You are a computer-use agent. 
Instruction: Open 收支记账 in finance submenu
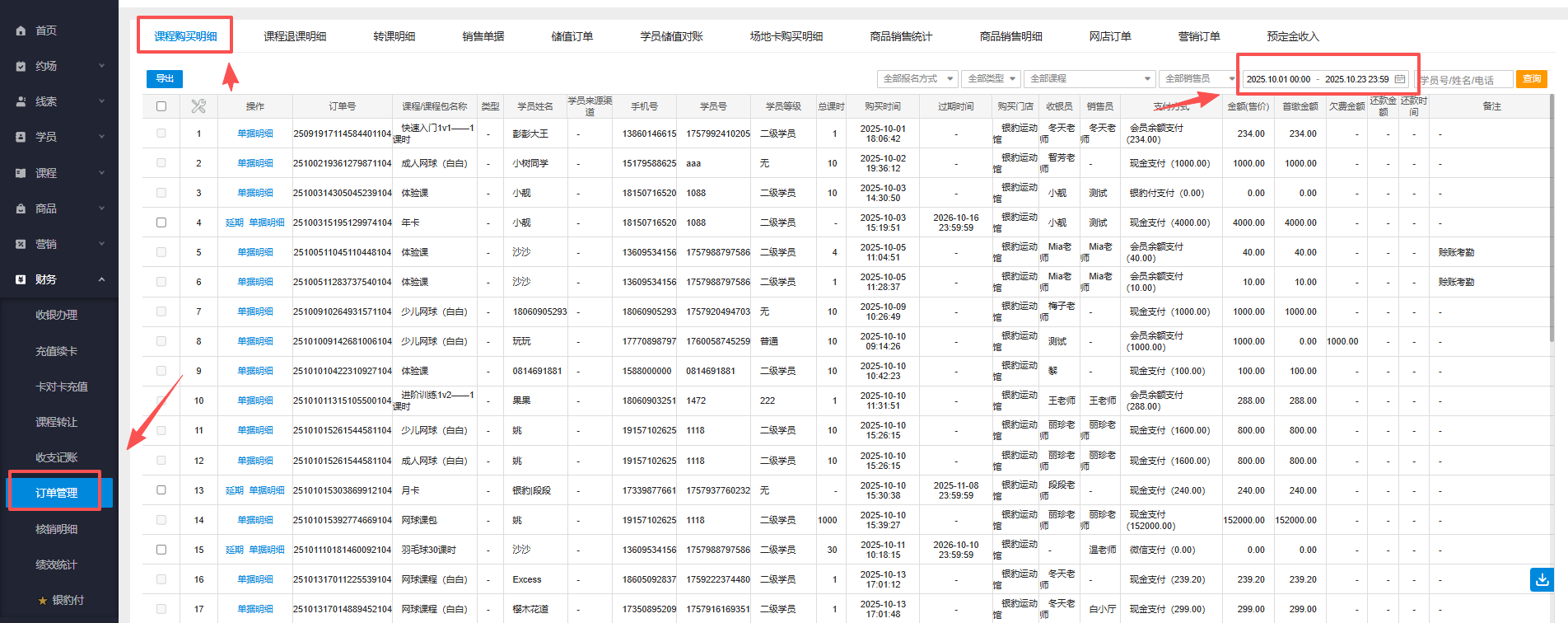point(56,457)
